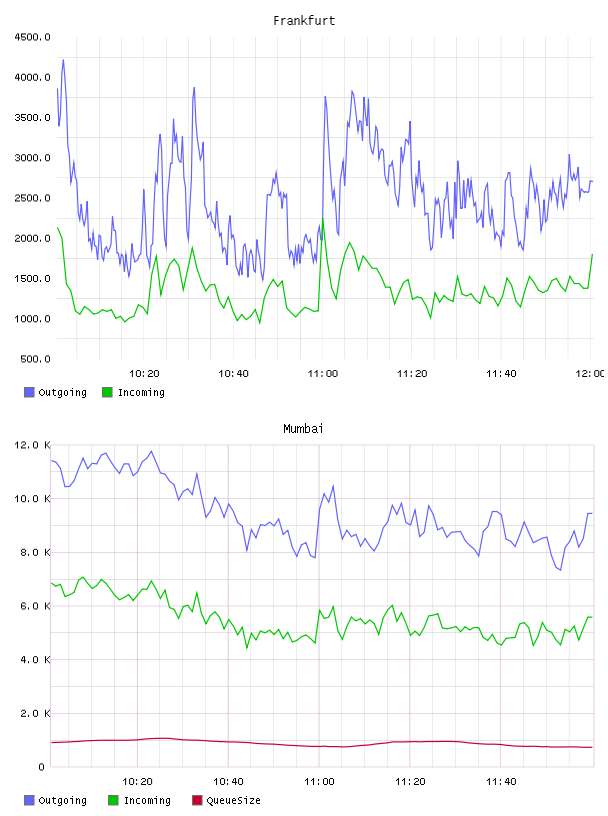The width and height of the screenshot is (608, 816).
Task: Click the 4000.0 y-axis label in Frankfurt chart
Action: [32, 78]
